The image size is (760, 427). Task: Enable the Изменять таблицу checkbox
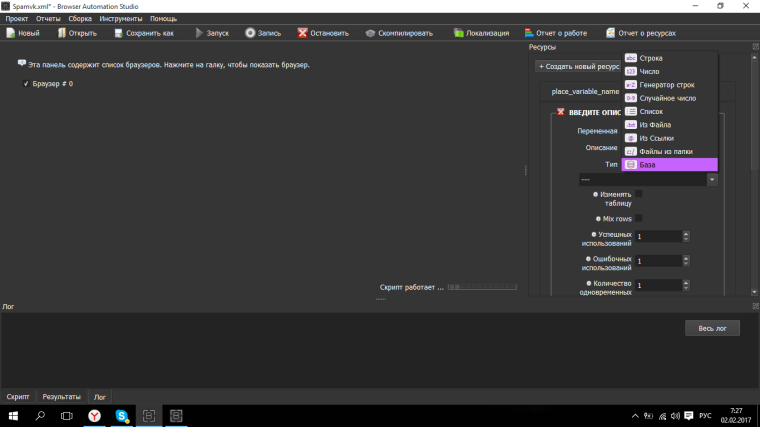coord(639,194)
